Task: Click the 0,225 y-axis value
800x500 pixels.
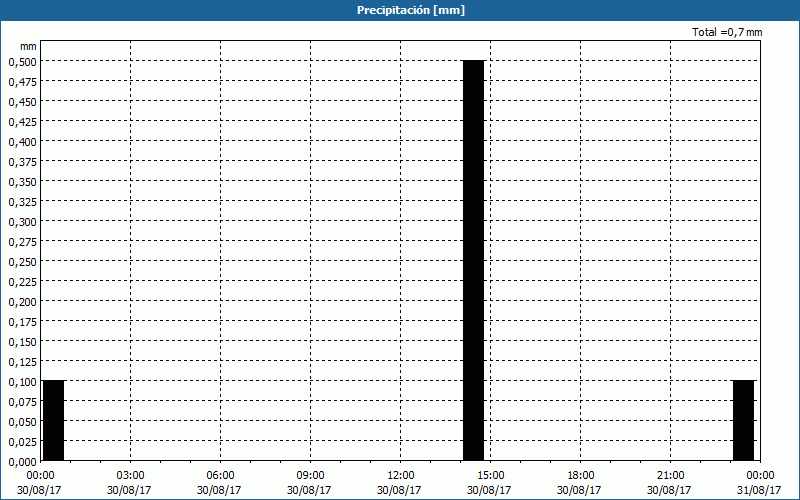Action: [22, 282]
